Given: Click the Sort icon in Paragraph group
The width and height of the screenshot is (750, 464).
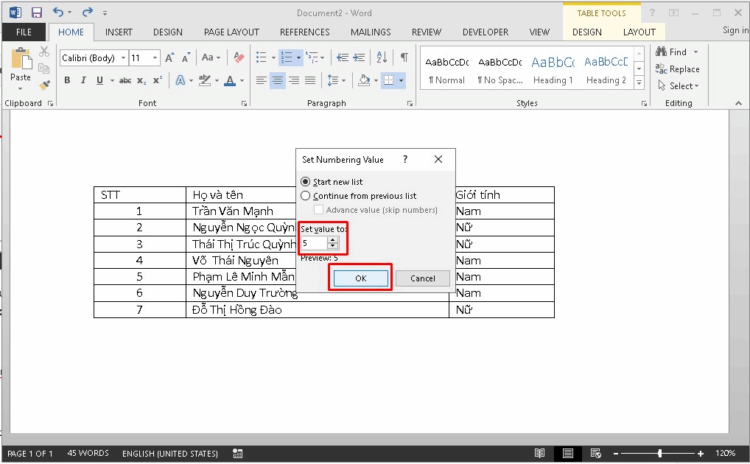Looking at the screenshot, I should click(382, 58).
